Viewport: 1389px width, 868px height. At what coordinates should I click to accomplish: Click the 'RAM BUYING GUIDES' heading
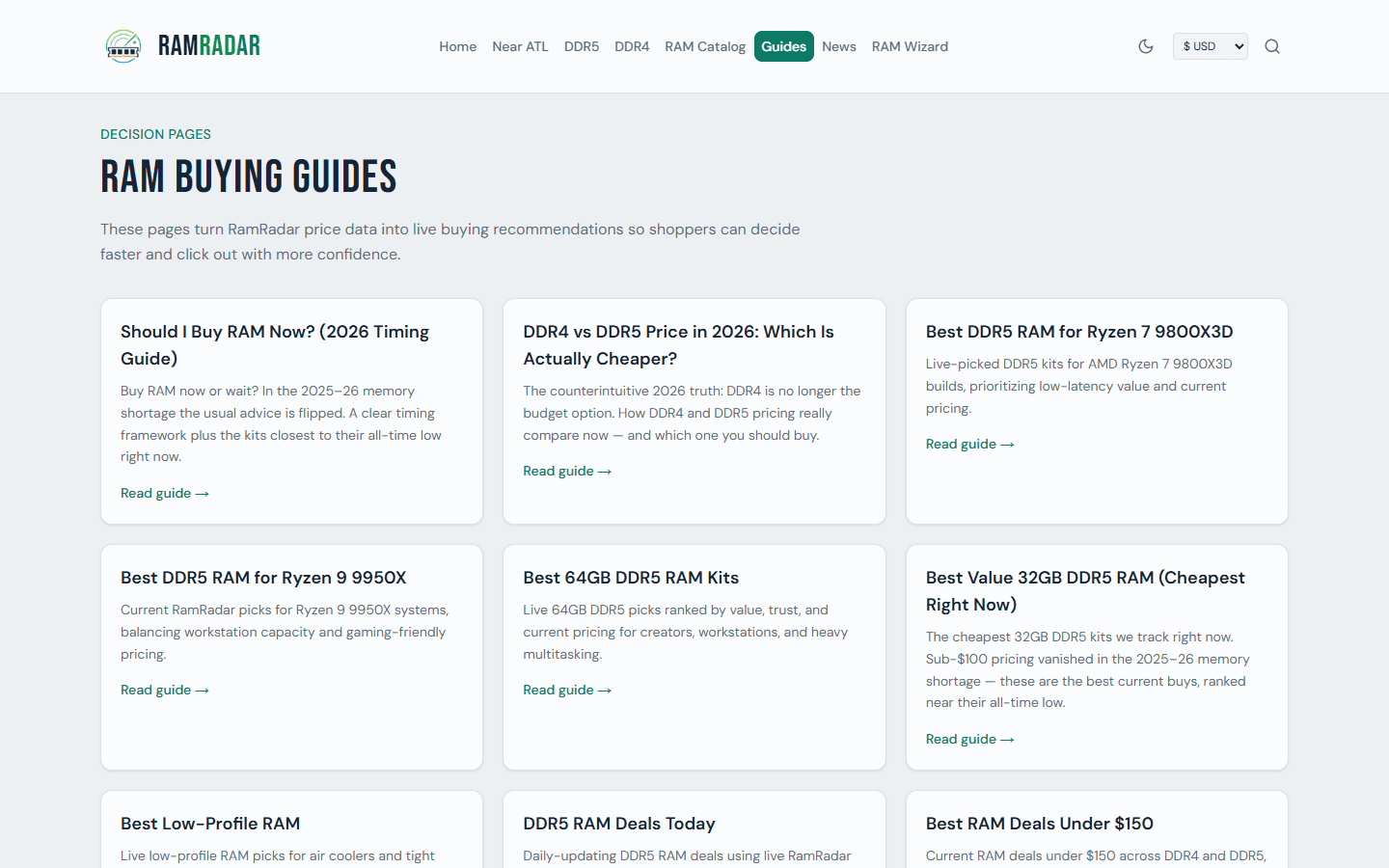[x=249, y=177]
